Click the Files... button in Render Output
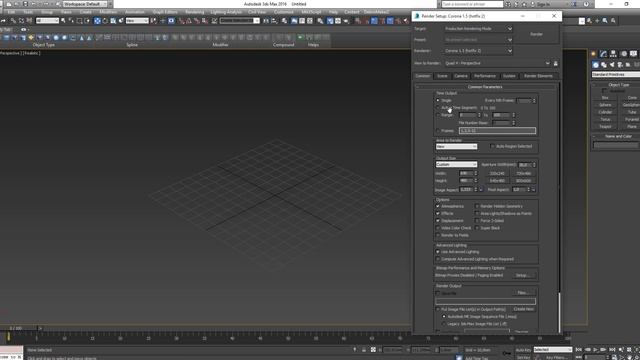Image resolution: width=640 pixels, height=360 pixels. [x=523, y=293]
